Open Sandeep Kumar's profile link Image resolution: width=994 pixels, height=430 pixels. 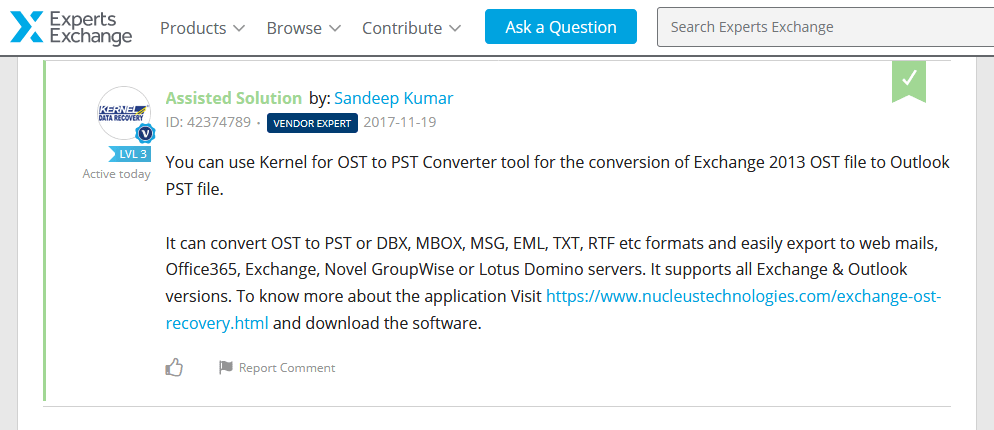[x=394, y=98]
